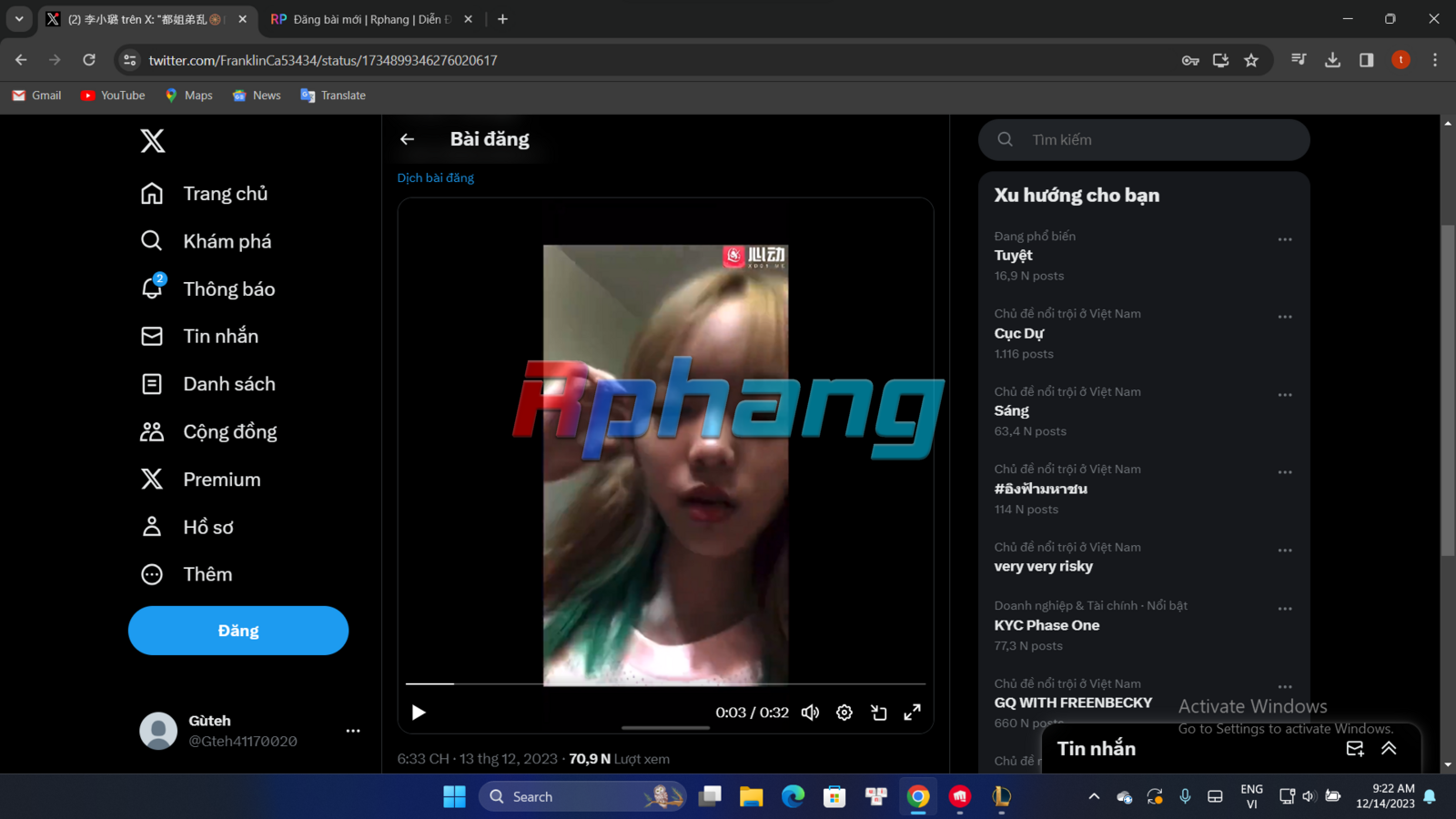Image resolution: width=1456 pixels, height=819 pixels.
Task: Mute the video sound
Action: coord(810,713)
